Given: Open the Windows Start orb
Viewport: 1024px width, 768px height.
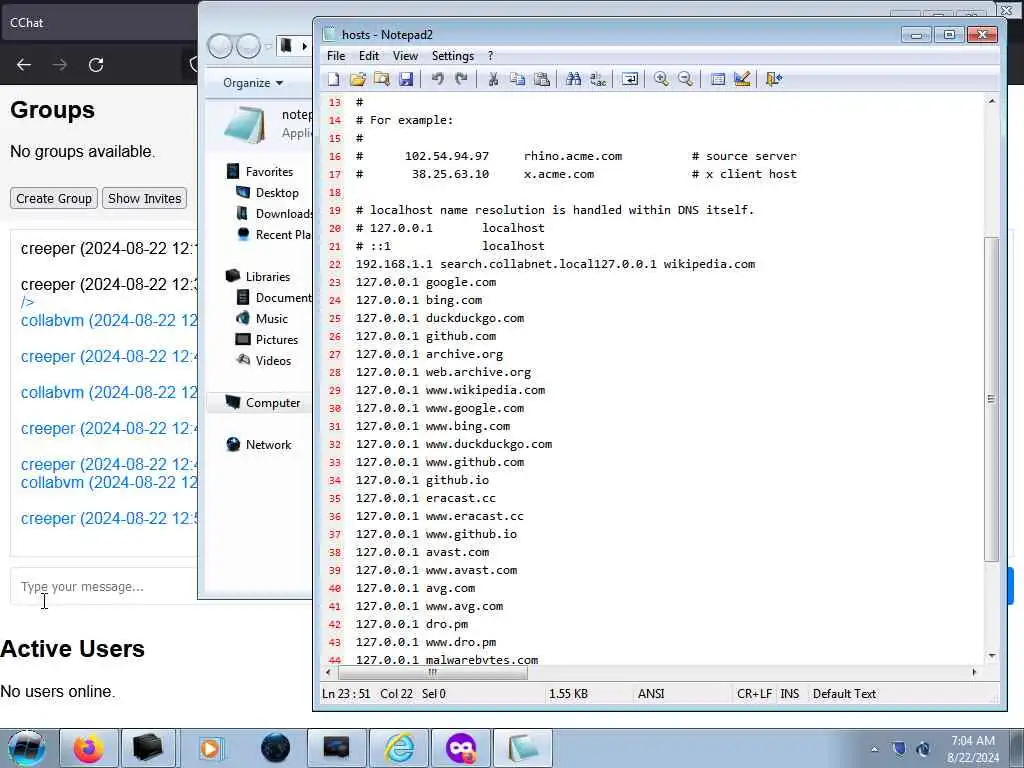Looking at the screenshot, I should (x=27, y=748).
